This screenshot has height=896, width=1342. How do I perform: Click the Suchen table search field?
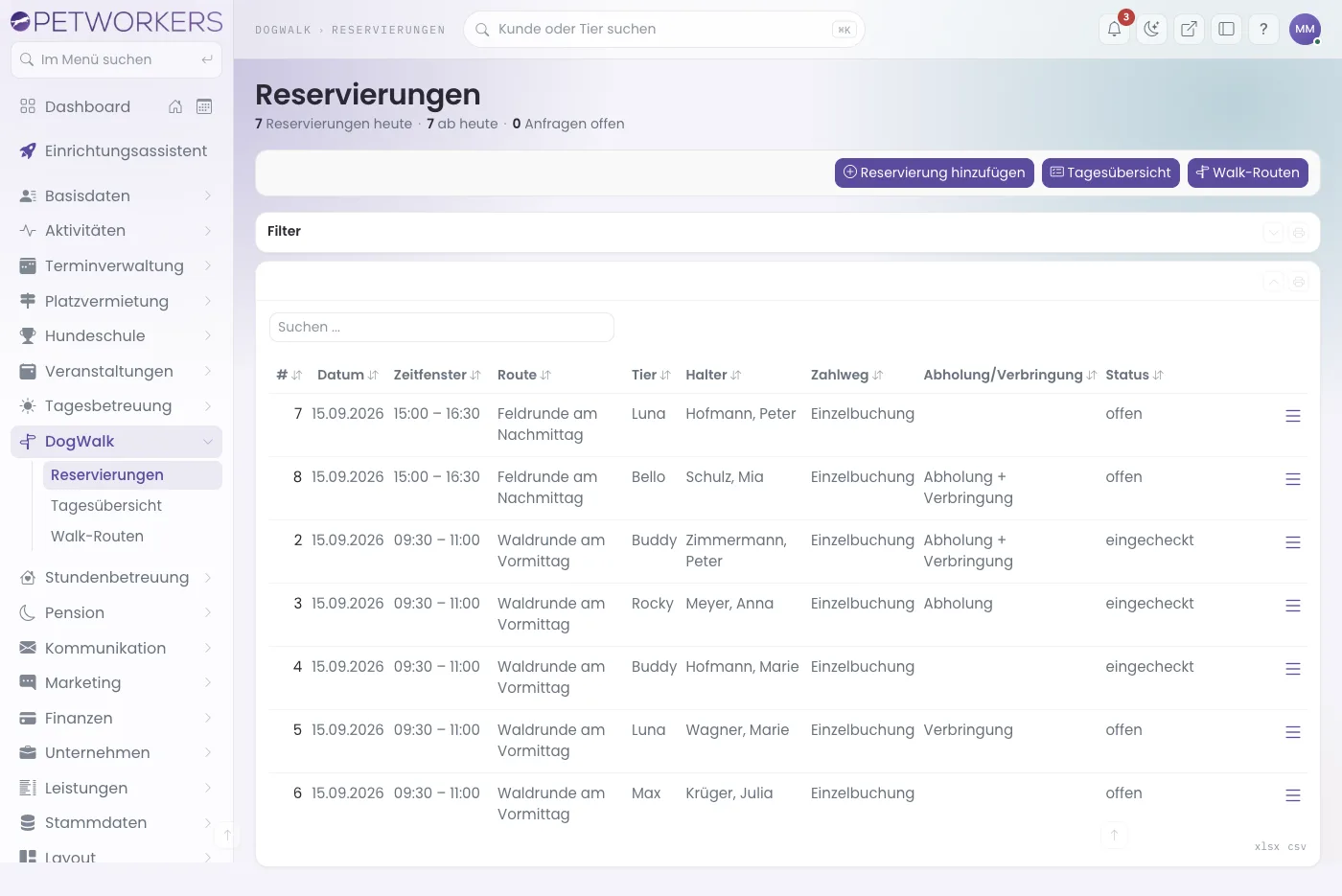(442, 327)
